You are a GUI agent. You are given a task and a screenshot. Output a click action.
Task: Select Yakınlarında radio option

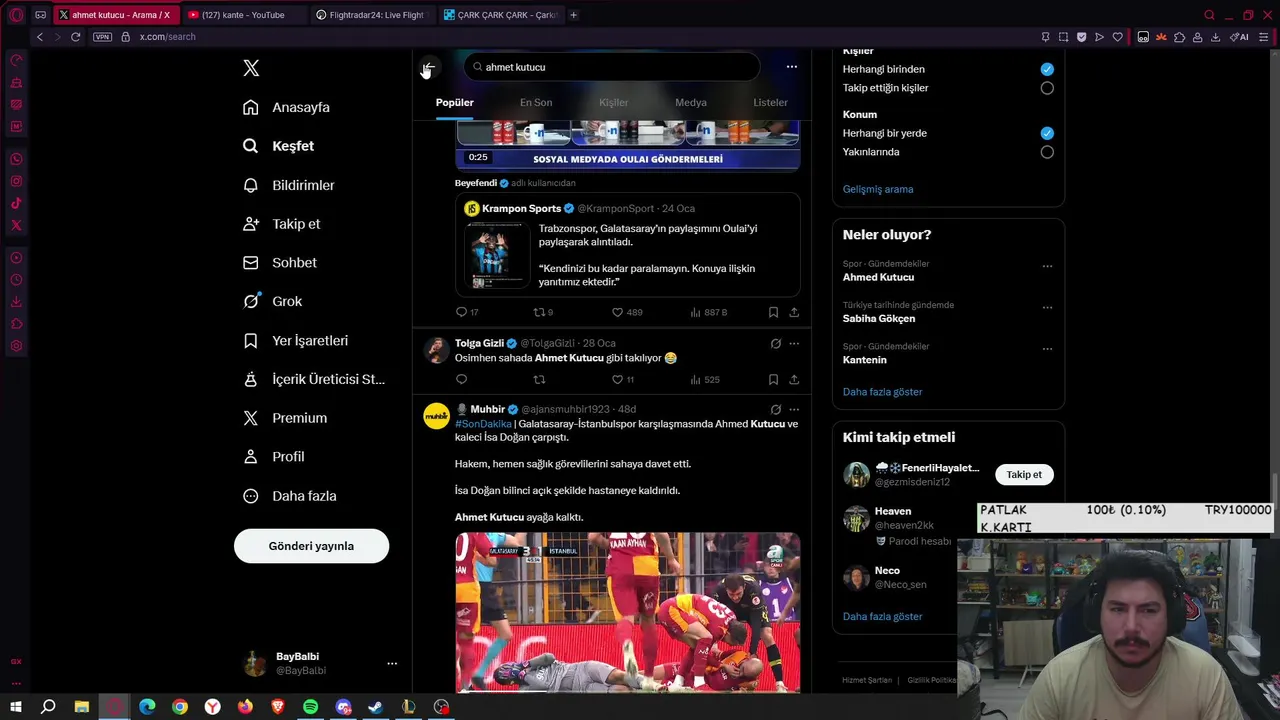tap(1047, 152)
